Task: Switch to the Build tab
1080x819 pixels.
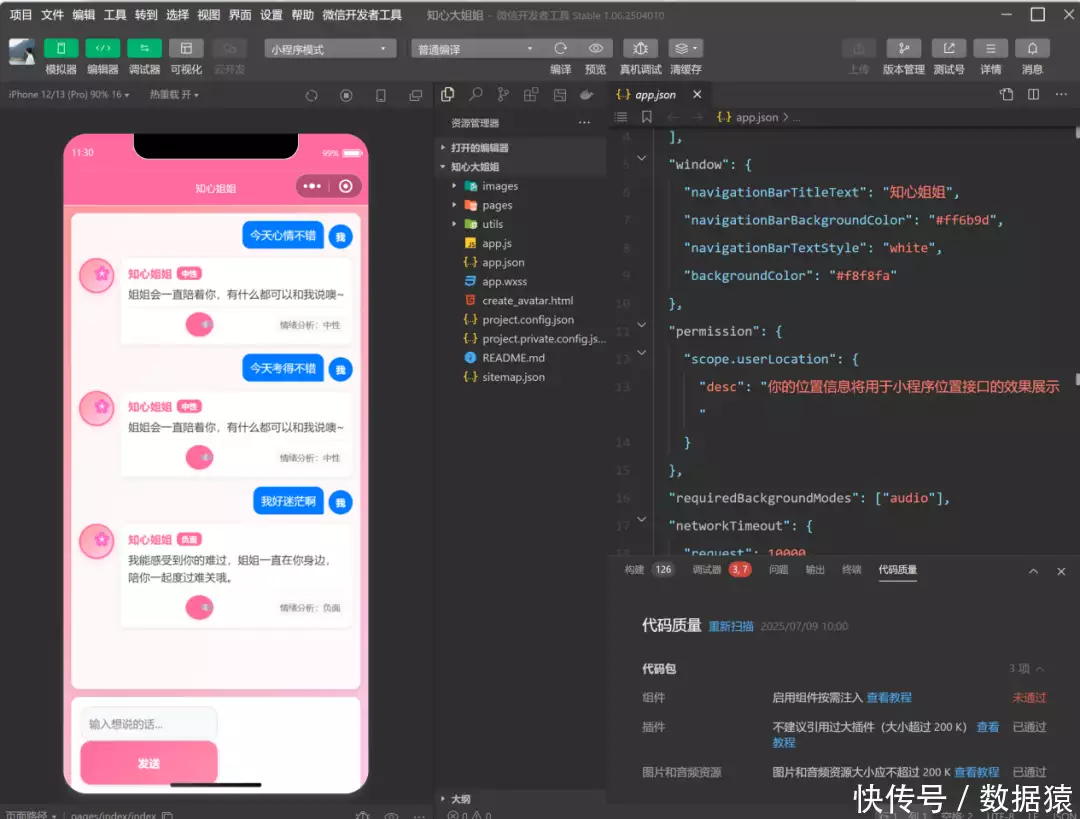Action: (634, 570)
